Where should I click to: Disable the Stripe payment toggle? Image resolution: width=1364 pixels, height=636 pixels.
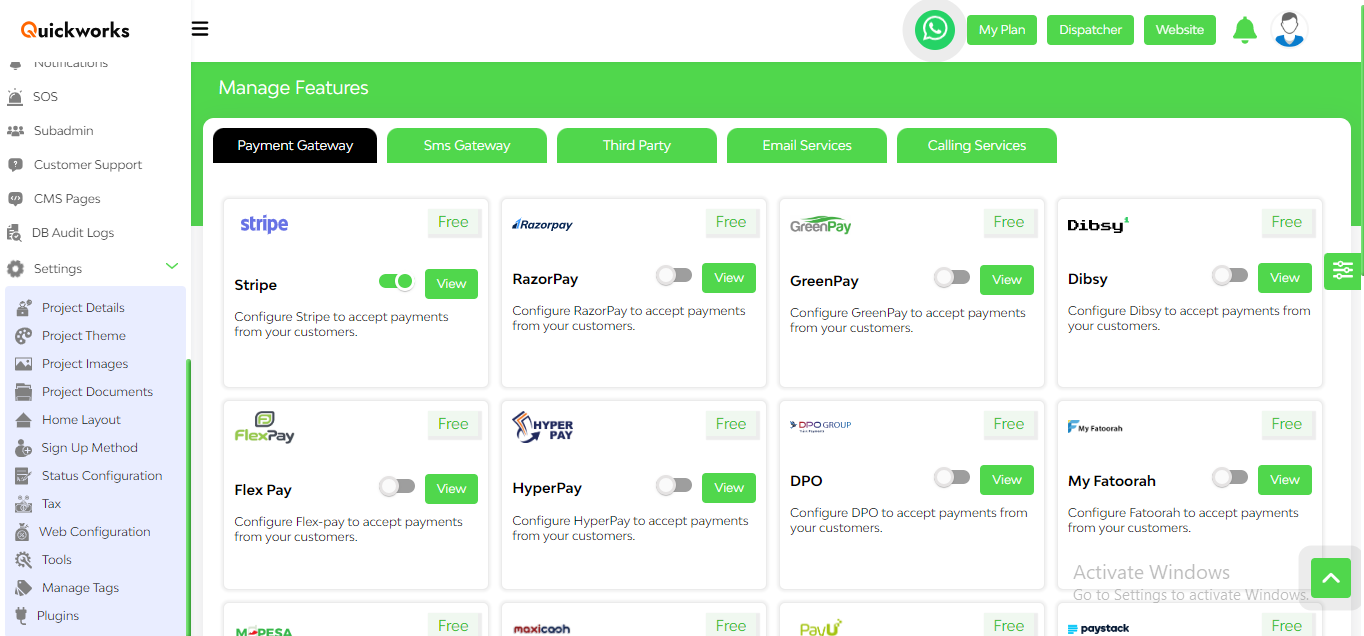click(x=396, y=282)
